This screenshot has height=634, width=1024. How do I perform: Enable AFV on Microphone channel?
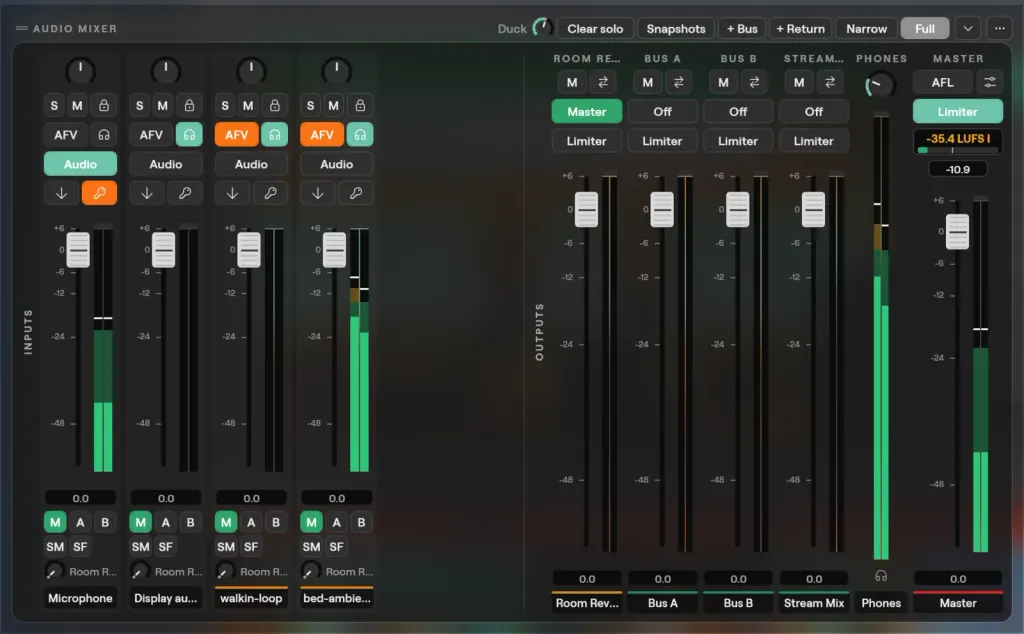(x=65, y=135)
